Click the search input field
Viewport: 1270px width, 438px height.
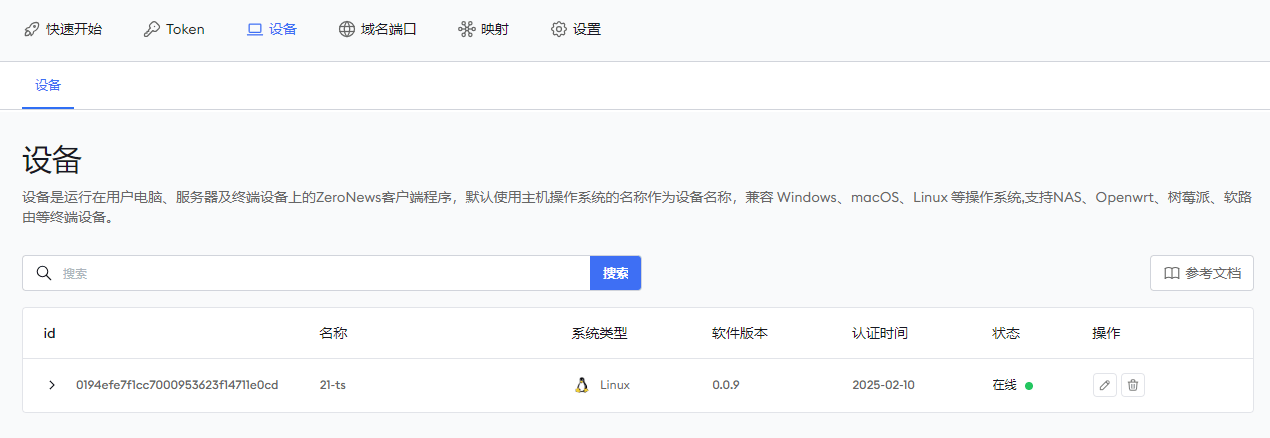coord(306,273)
